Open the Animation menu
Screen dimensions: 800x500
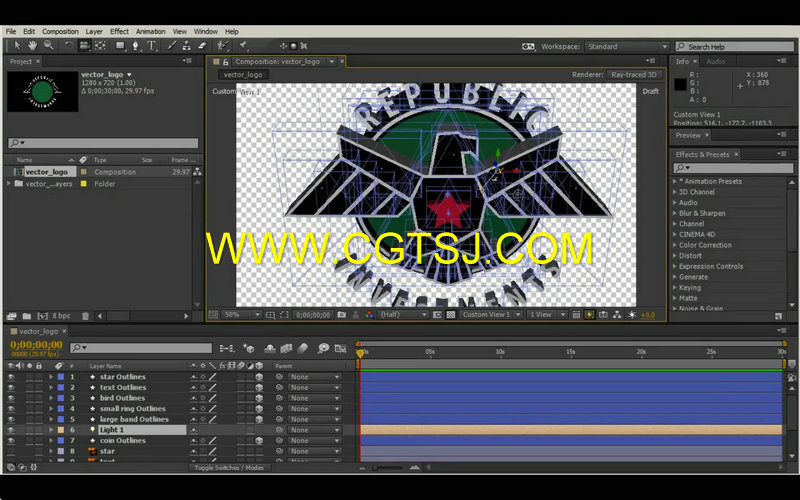151,32
